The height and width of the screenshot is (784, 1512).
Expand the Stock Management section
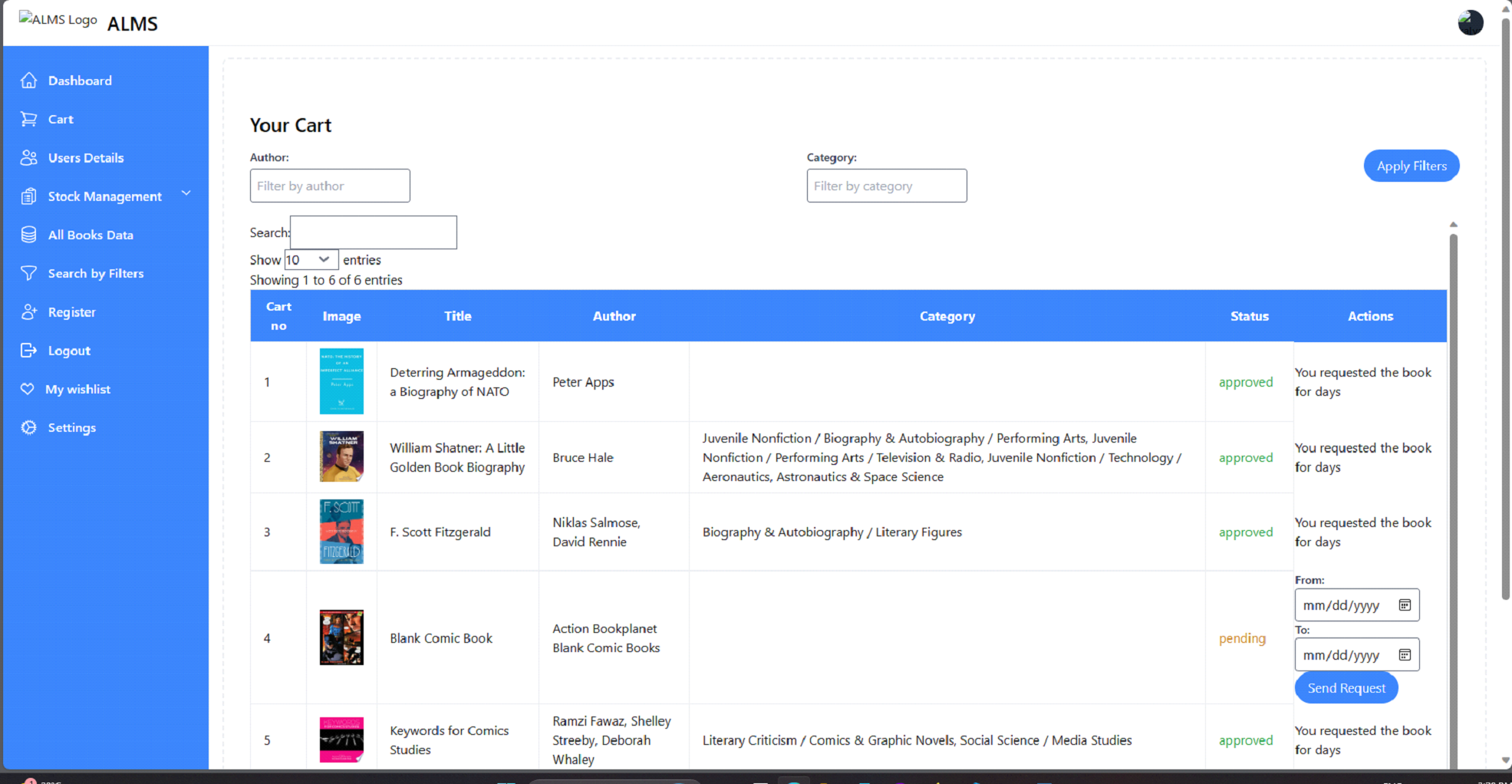point(186,194)
